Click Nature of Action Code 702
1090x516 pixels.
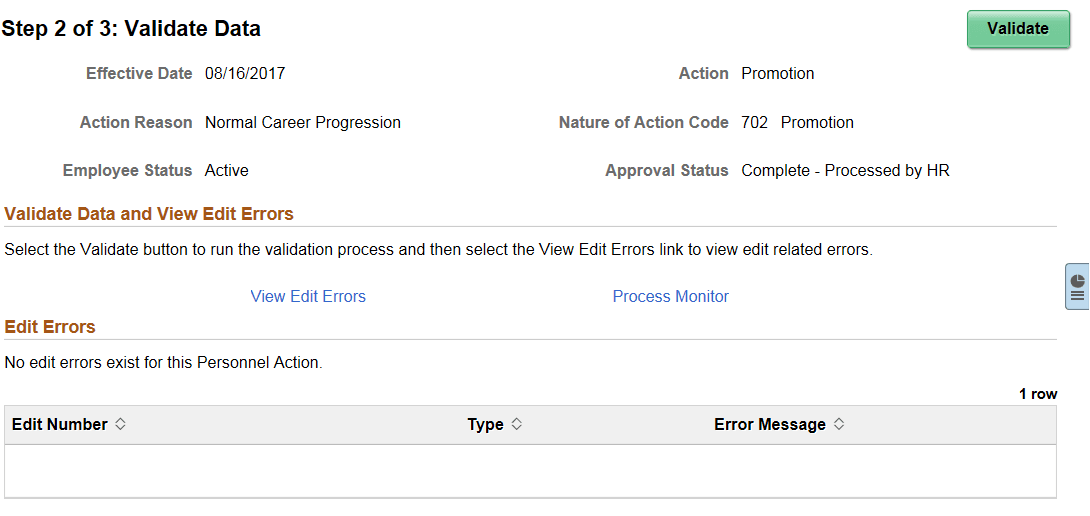click(x=754, y=123)
